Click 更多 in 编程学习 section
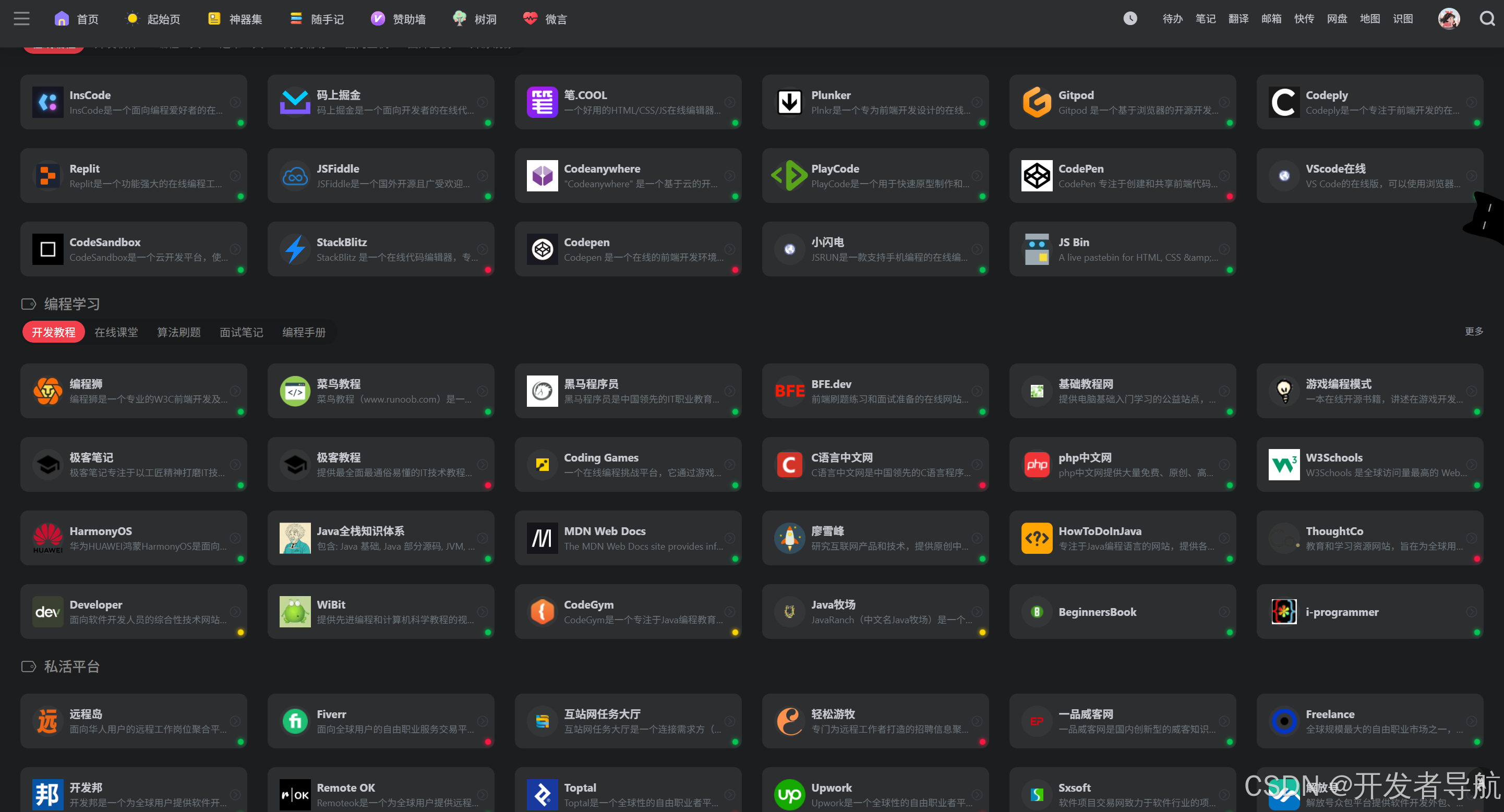Viewport: 1504px width, 812px height. click(1474, 332)
